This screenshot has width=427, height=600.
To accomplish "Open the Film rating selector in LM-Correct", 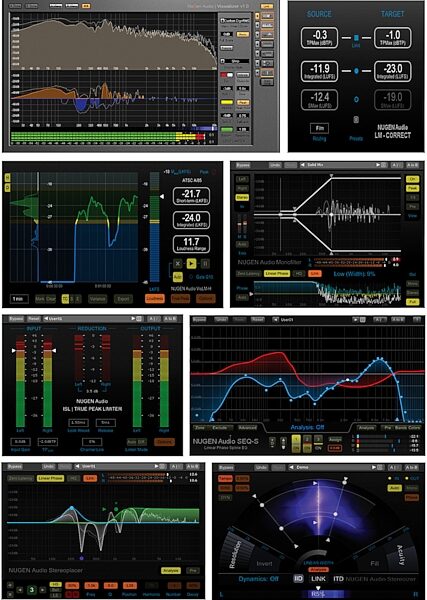I will click(x=319, y=128).
